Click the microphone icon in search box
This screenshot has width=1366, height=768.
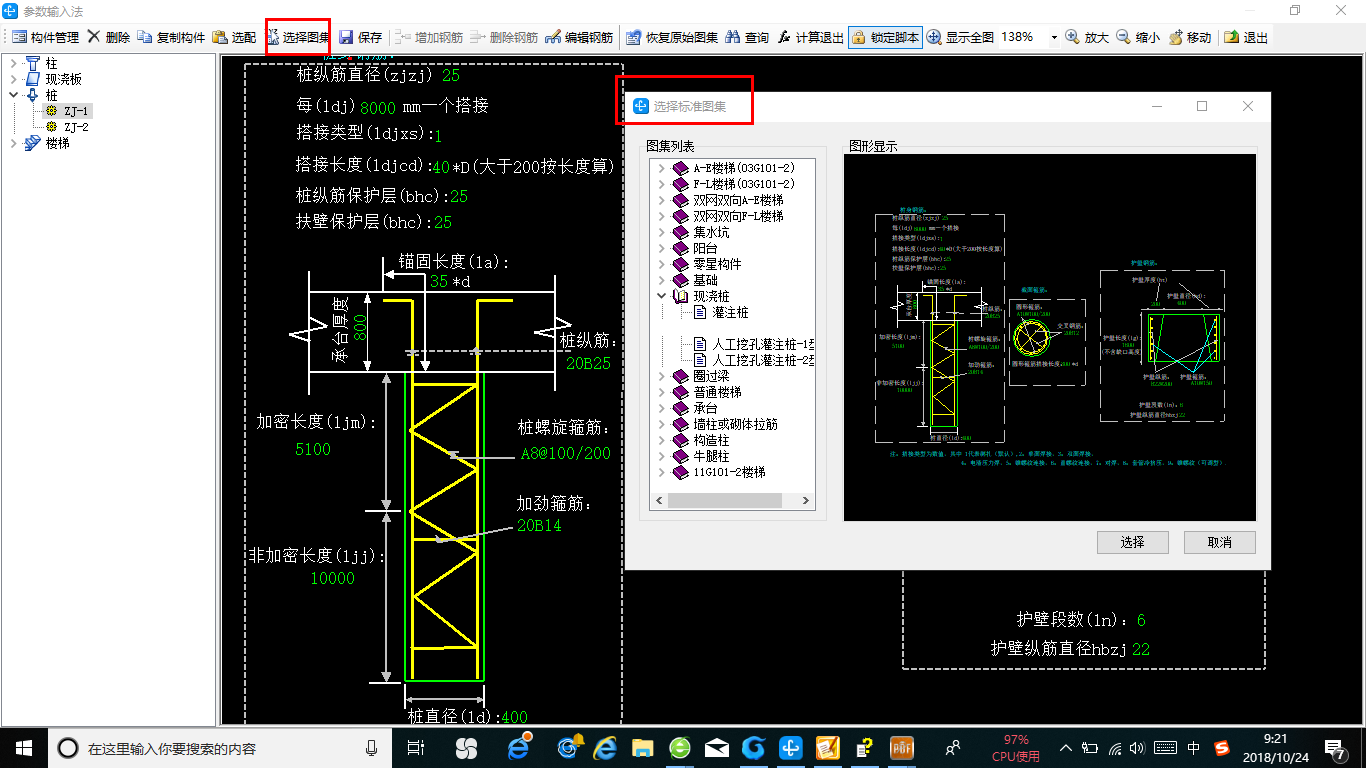point(372,747)
